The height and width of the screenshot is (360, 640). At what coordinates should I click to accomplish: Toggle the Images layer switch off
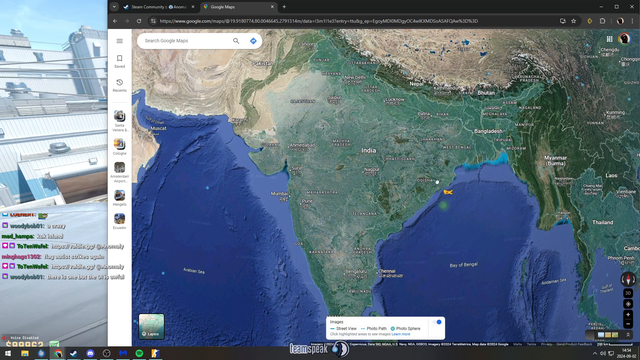(x=438, y=322)
